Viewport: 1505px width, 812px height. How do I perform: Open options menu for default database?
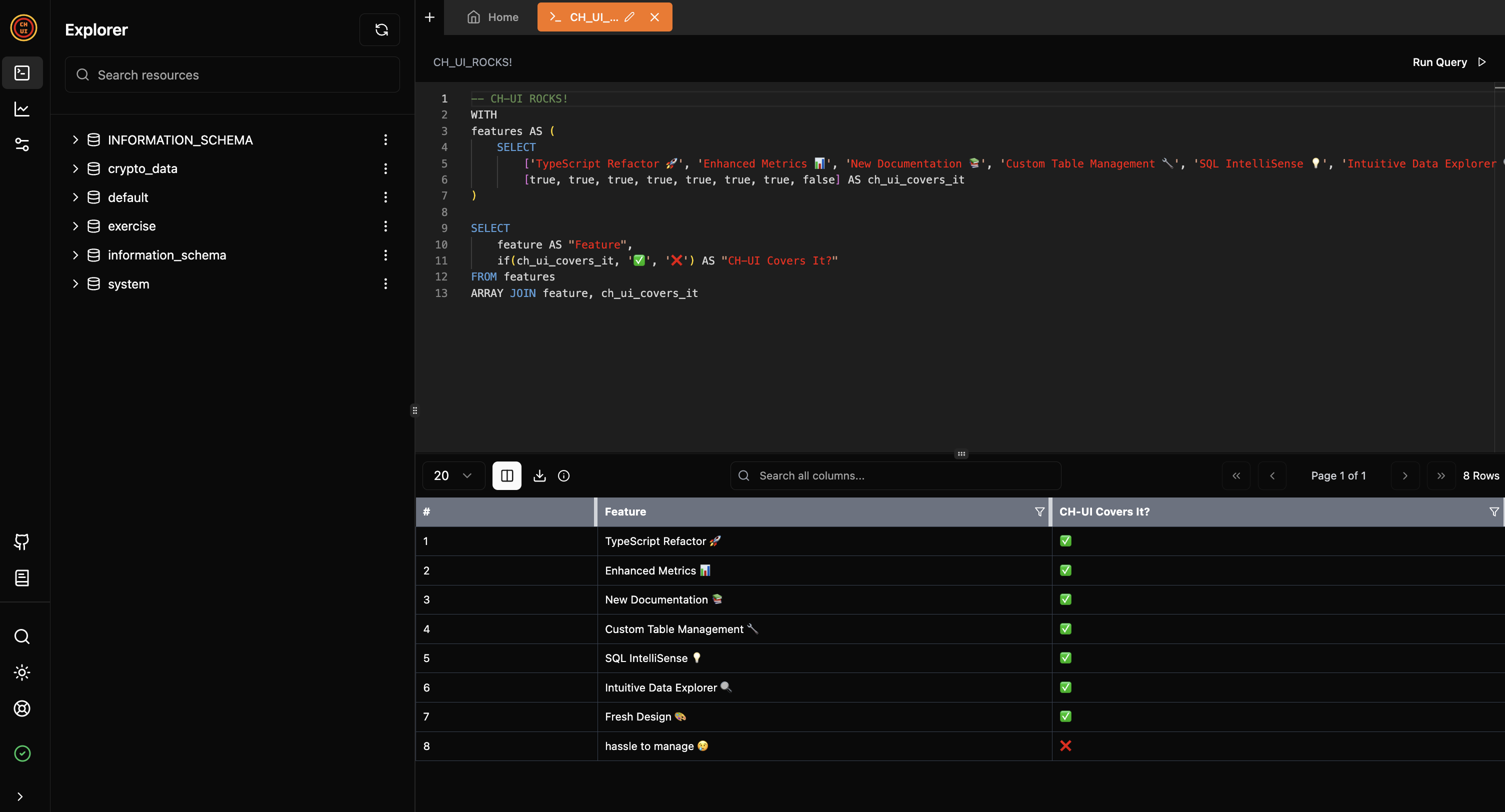click(385, 197)
